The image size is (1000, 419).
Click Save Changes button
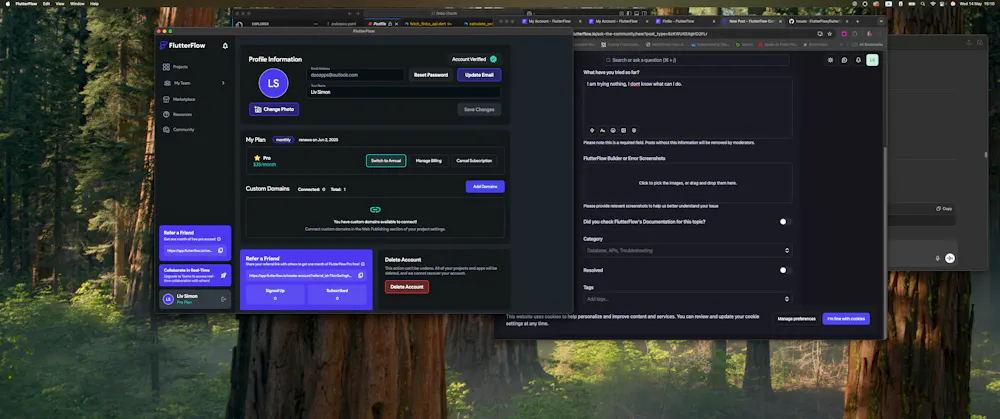tap(479, 110)
